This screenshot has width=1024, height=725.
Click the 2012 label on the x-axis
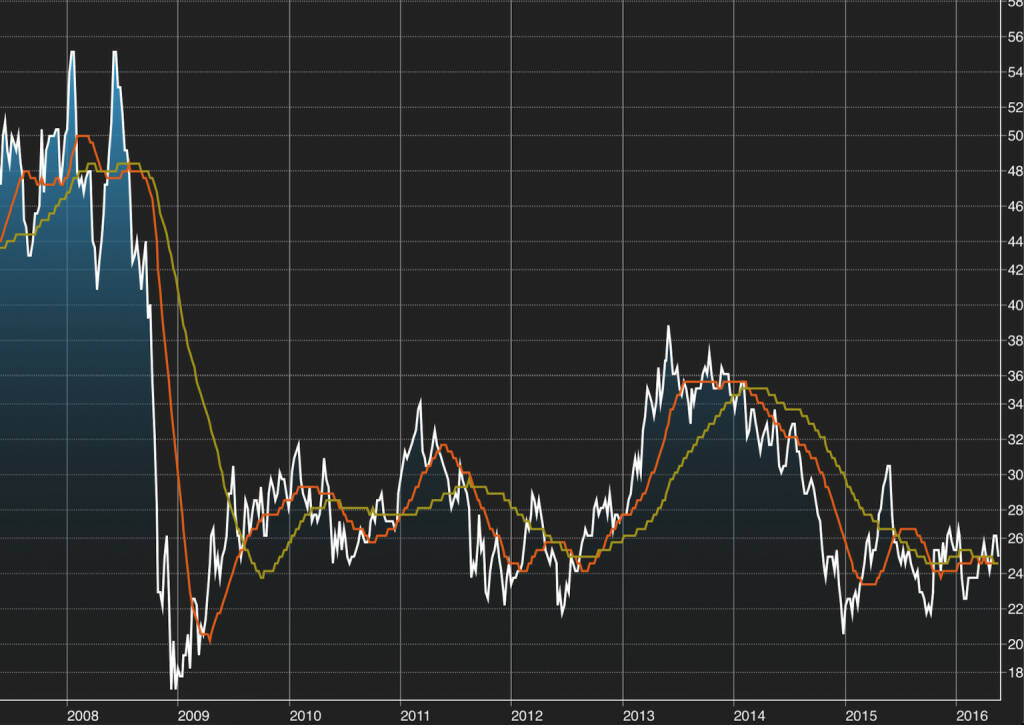coord(527,715)
